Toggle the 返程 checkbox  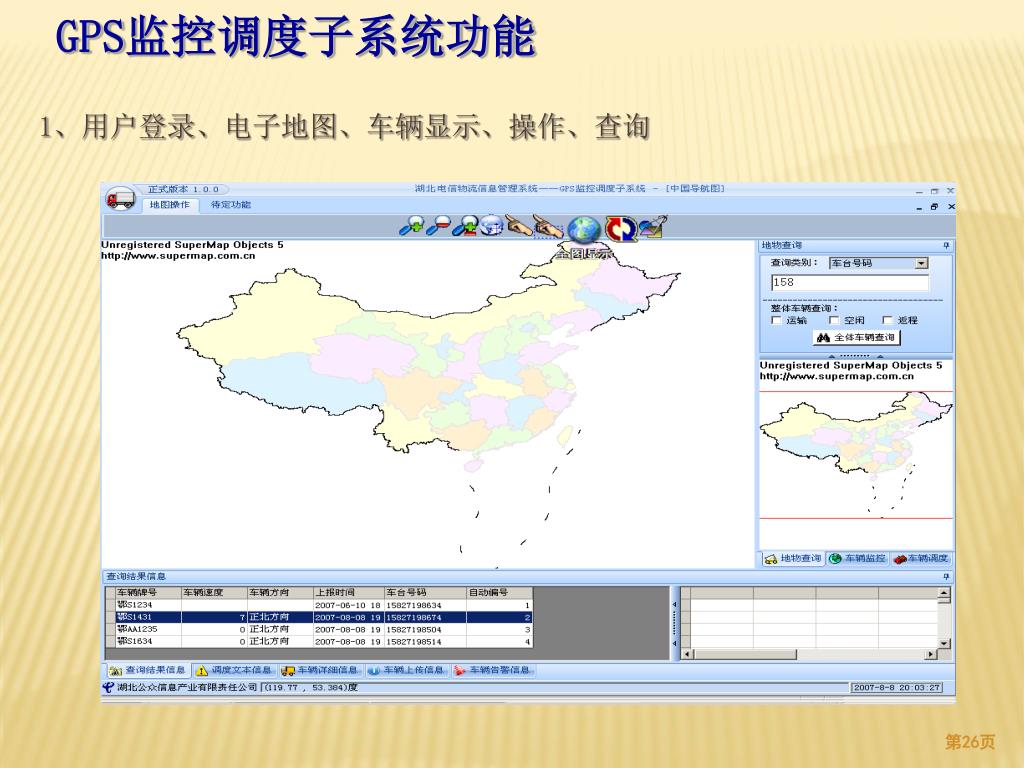[888, 320]
